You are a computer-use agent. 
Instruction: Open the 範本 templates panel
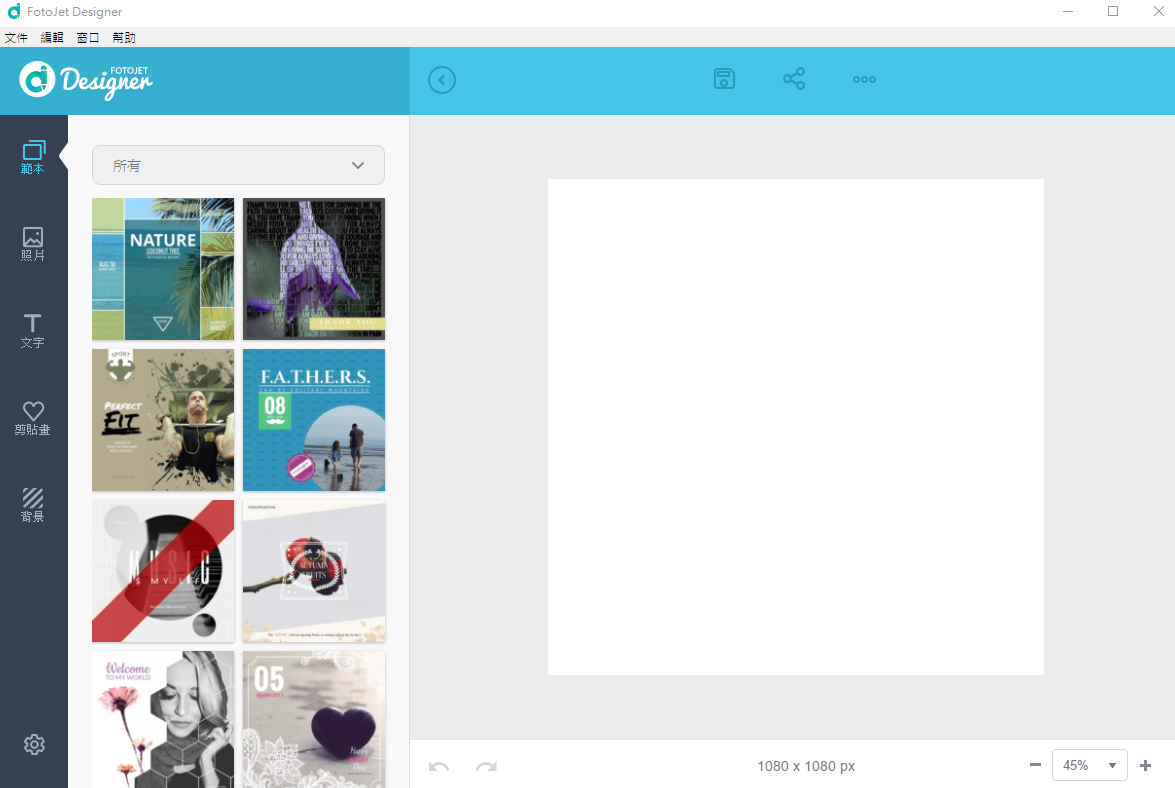(33, 157)
